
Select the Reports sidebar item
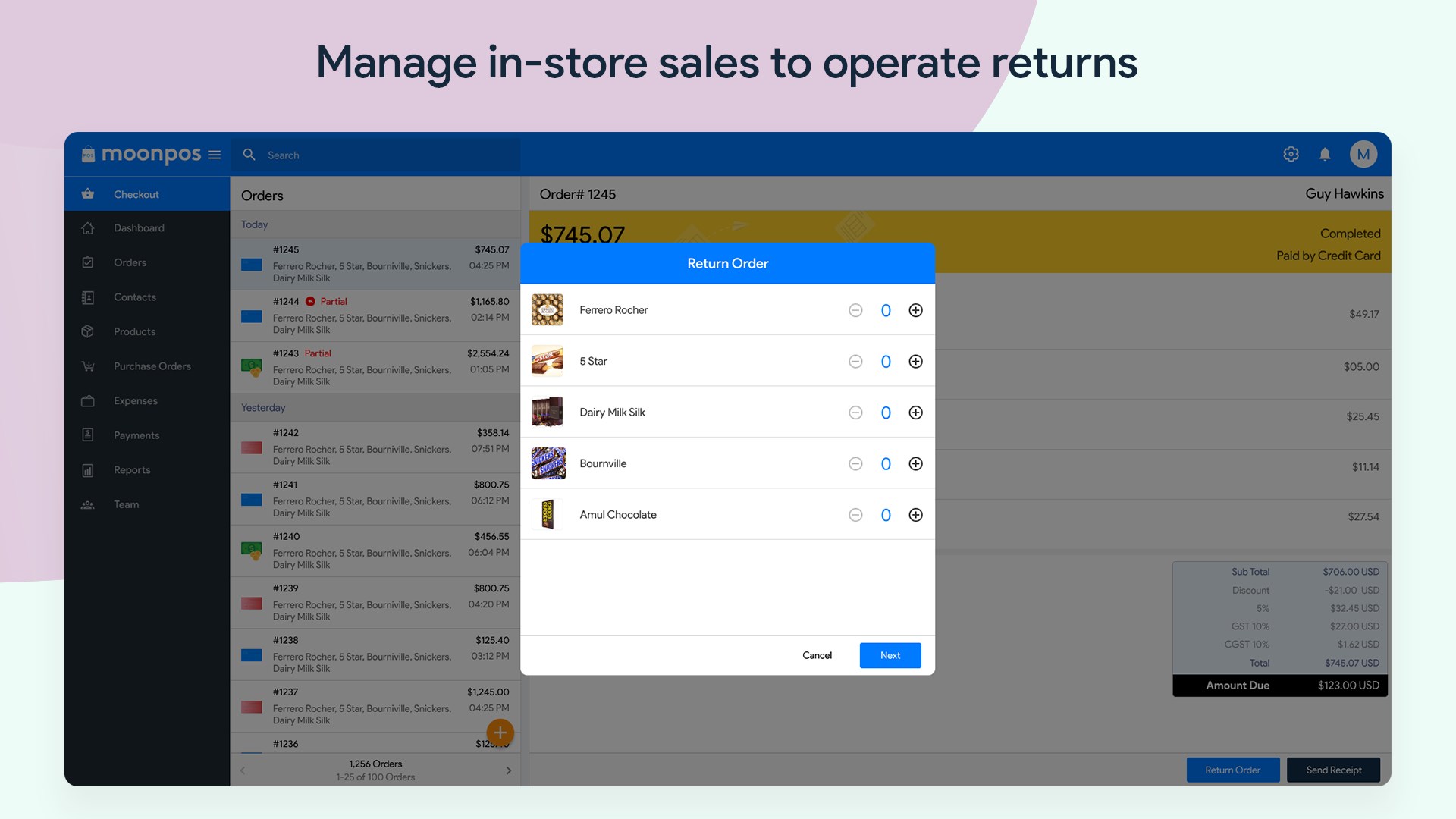pos(132,470)
